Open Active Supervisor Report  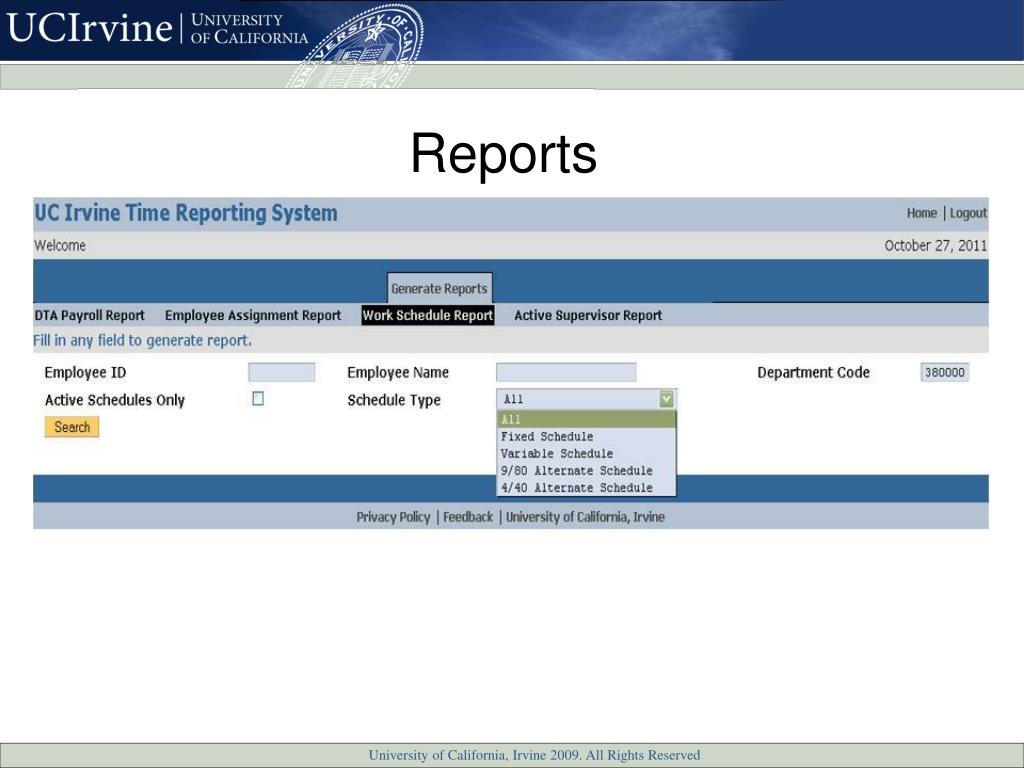[588, 315]
